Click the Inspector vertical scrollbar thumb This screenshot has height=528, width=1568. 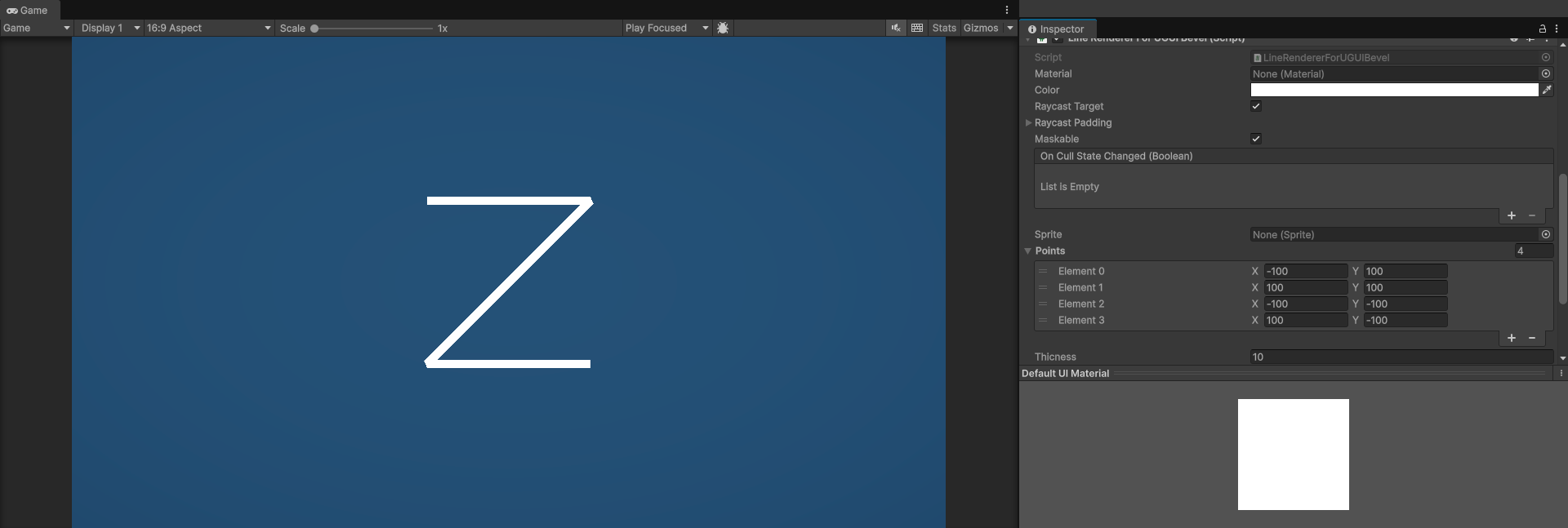pos(1562,239)
